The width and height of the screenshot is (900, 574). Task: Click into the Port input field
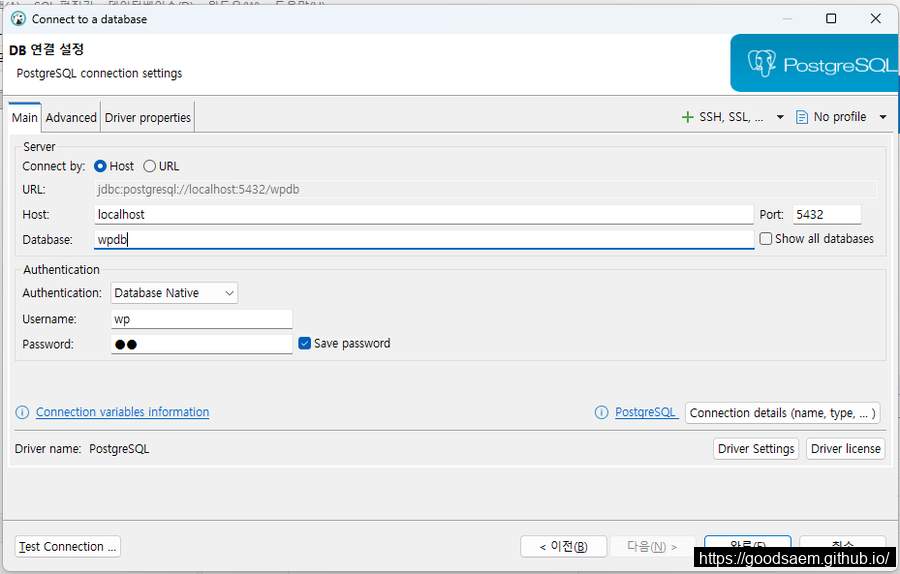(x=826, y=214)
